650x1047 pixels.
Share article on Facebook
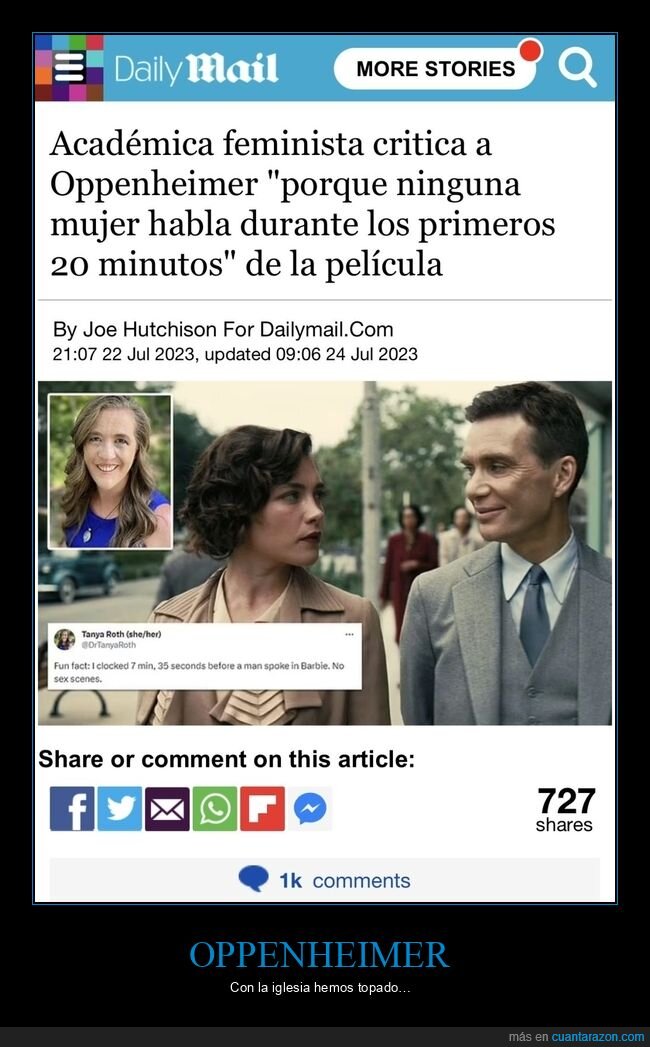click(x=72, y=809)
